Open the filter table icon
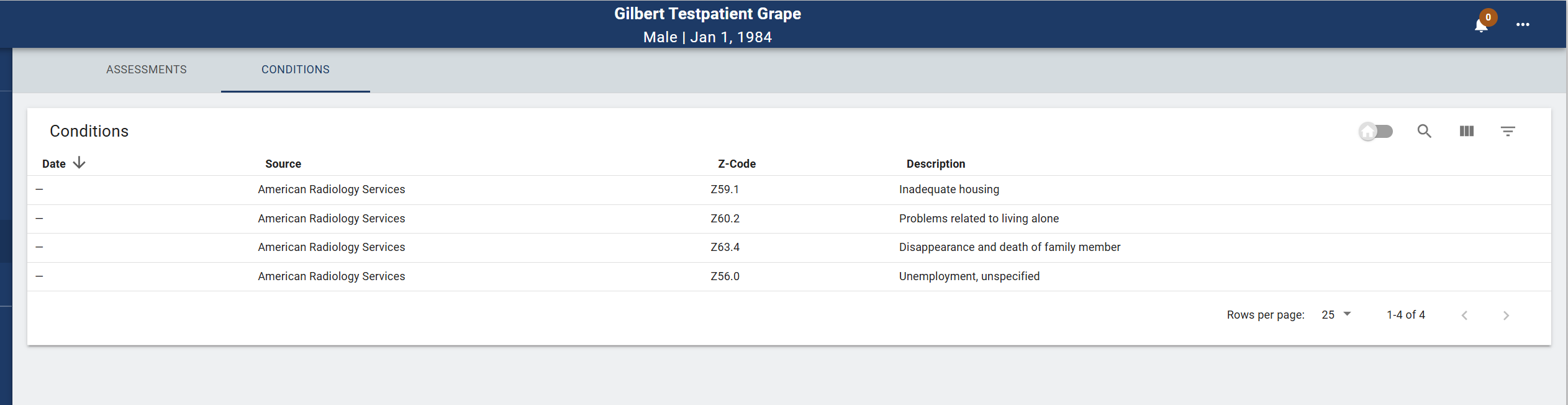The height and width of the screenshot is (405, 1568). click(1508, 131)
